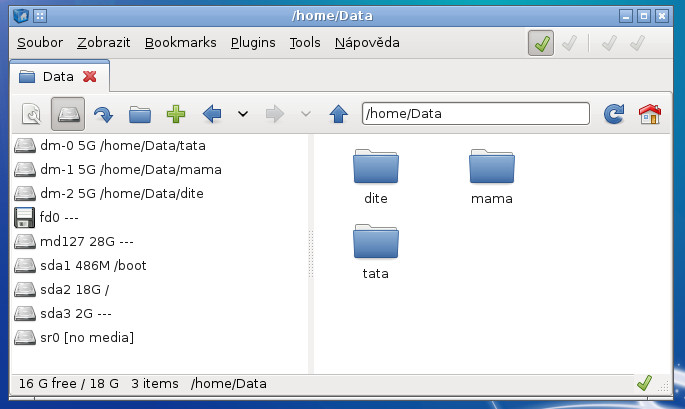Click the floppy disk icon next to fd0

point(24,218)
